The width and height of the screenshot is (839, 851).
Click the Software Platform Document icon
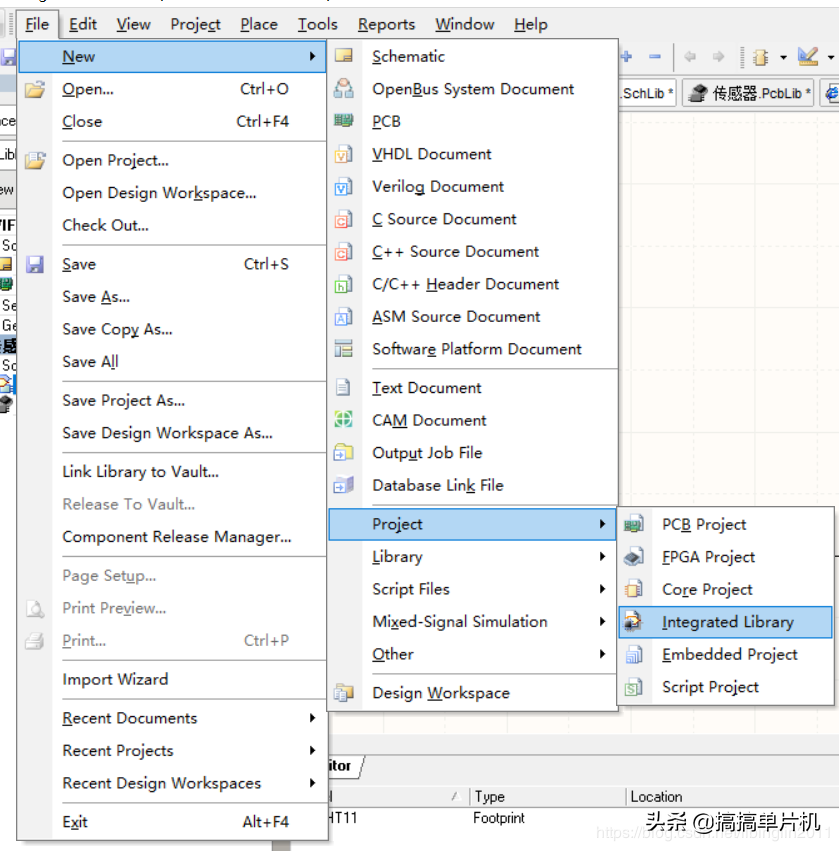344,348
